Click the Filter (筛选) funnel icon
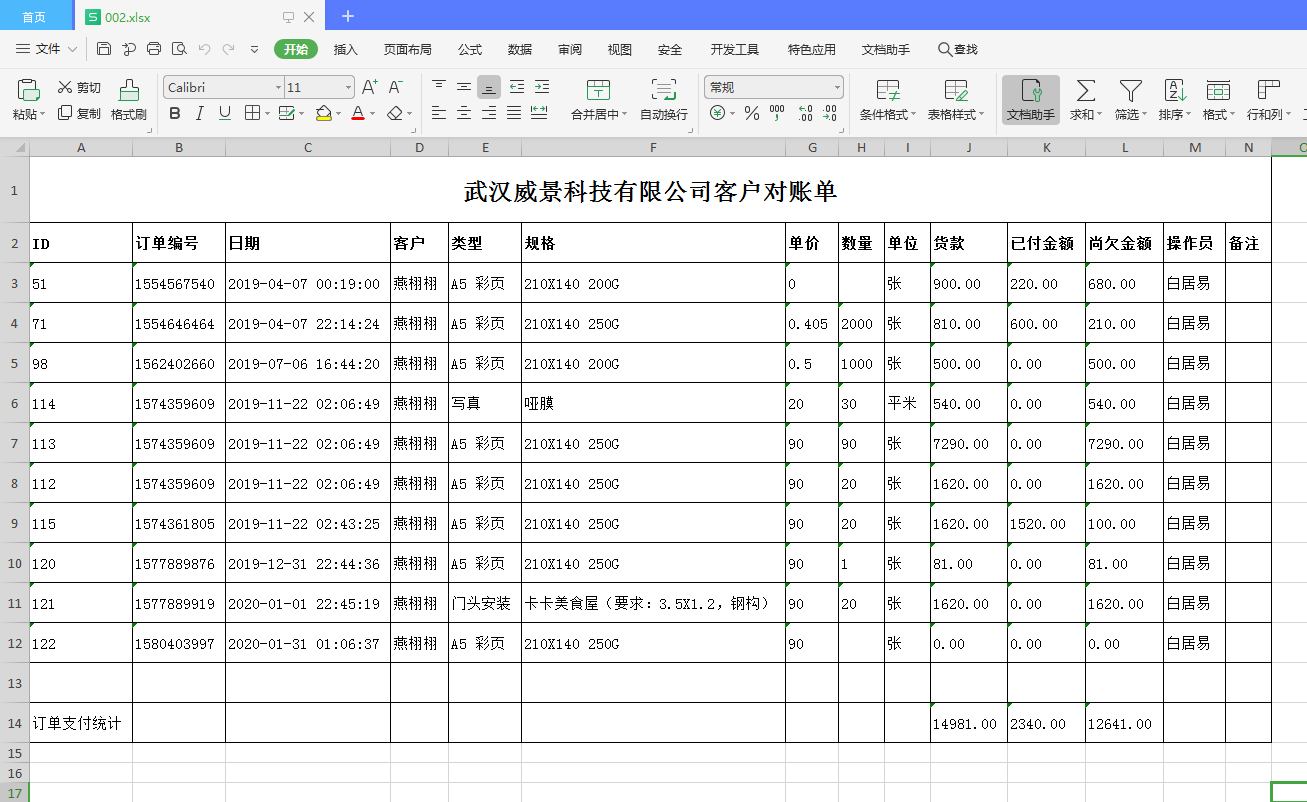Screen dimensions: 1307x802 (x=1130, y=91)
